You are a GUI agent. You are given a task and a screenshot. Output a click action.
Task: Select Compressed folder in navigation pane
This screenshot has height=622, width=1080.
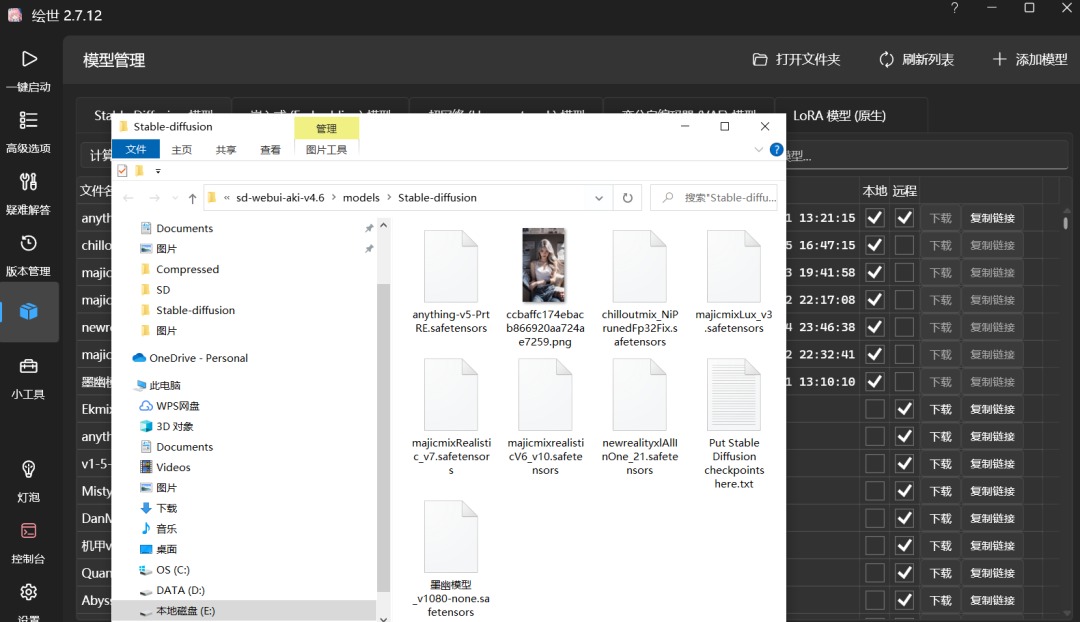click(187, 269)
